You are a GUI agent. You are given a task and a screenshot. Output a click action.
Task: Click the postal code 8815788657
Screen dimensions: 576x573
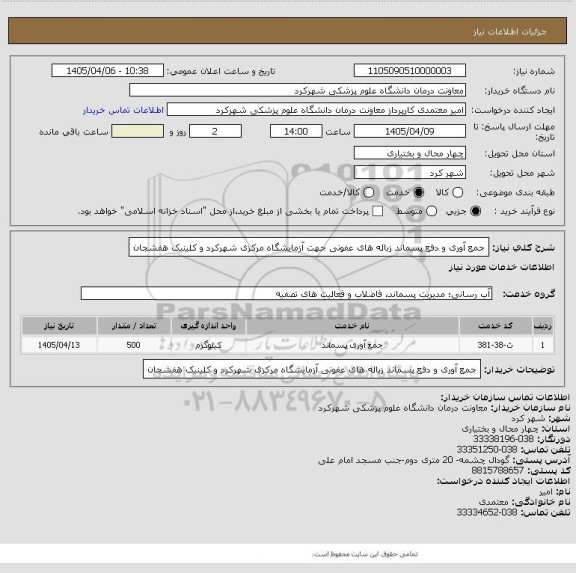tap(498, 470)
